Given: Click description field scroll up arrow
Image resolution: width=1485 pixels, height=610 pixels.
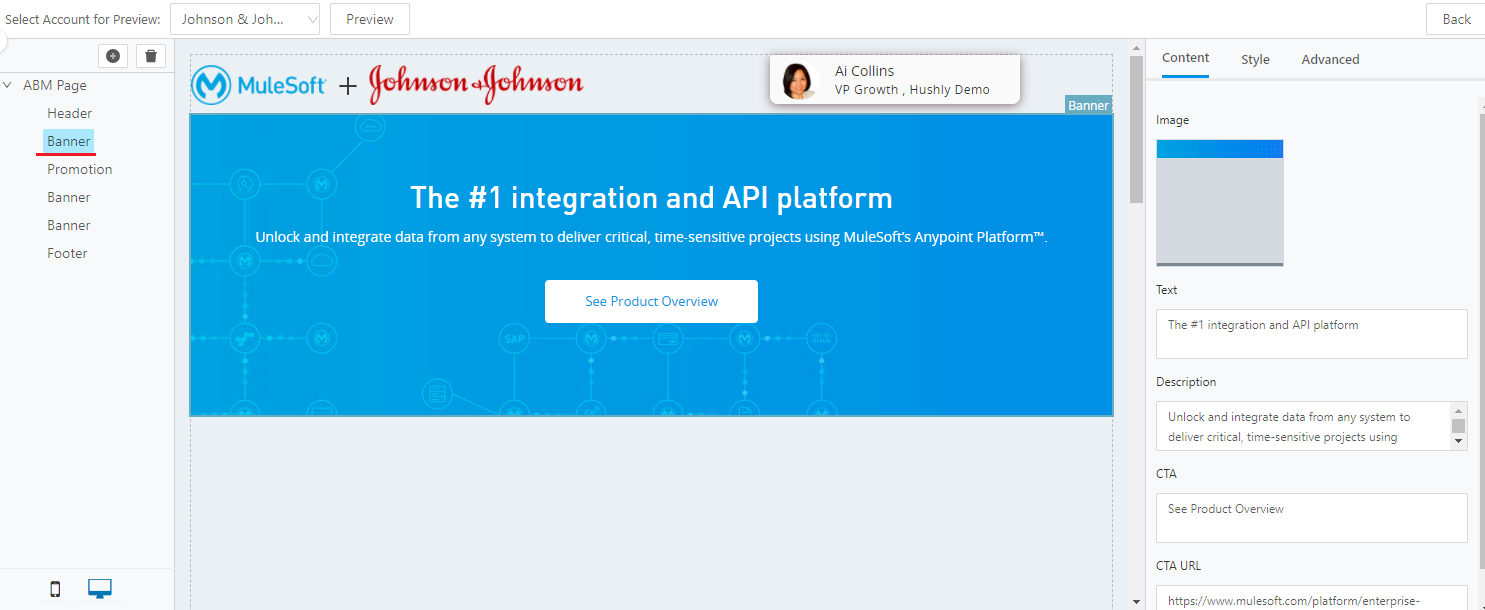Looking at the screenshot, I should tap(1458, 411).
